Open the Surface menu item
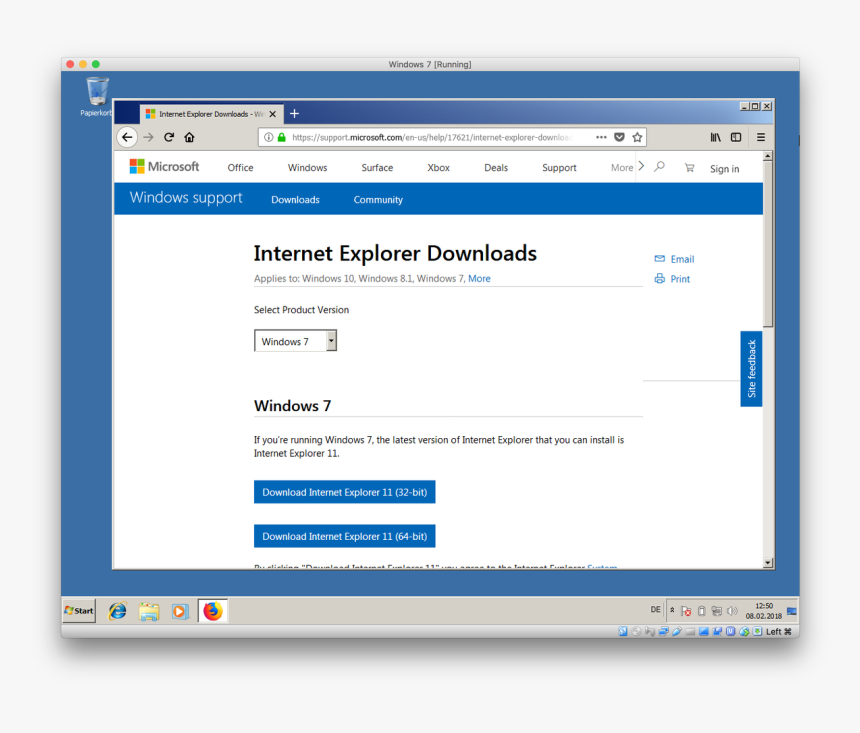860x733 pixels. coord(377,168)
